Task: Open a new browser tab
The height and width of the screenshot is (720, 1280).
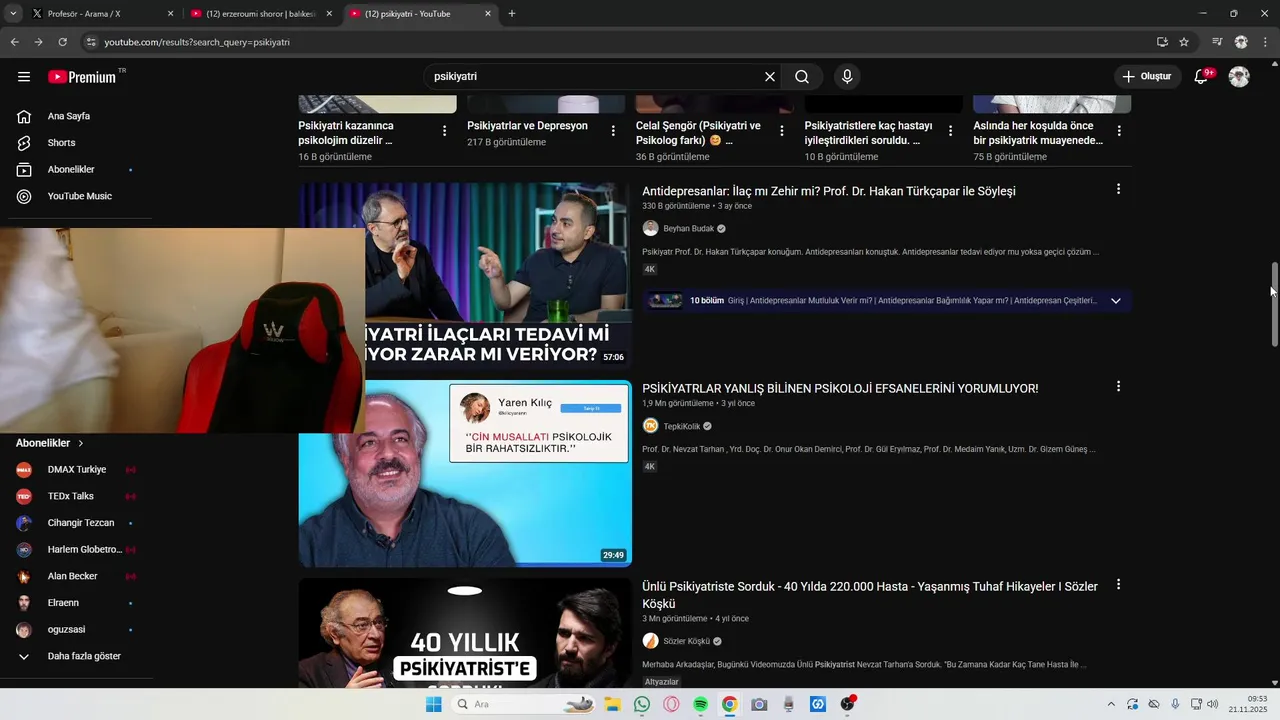Action: (512, 14)
